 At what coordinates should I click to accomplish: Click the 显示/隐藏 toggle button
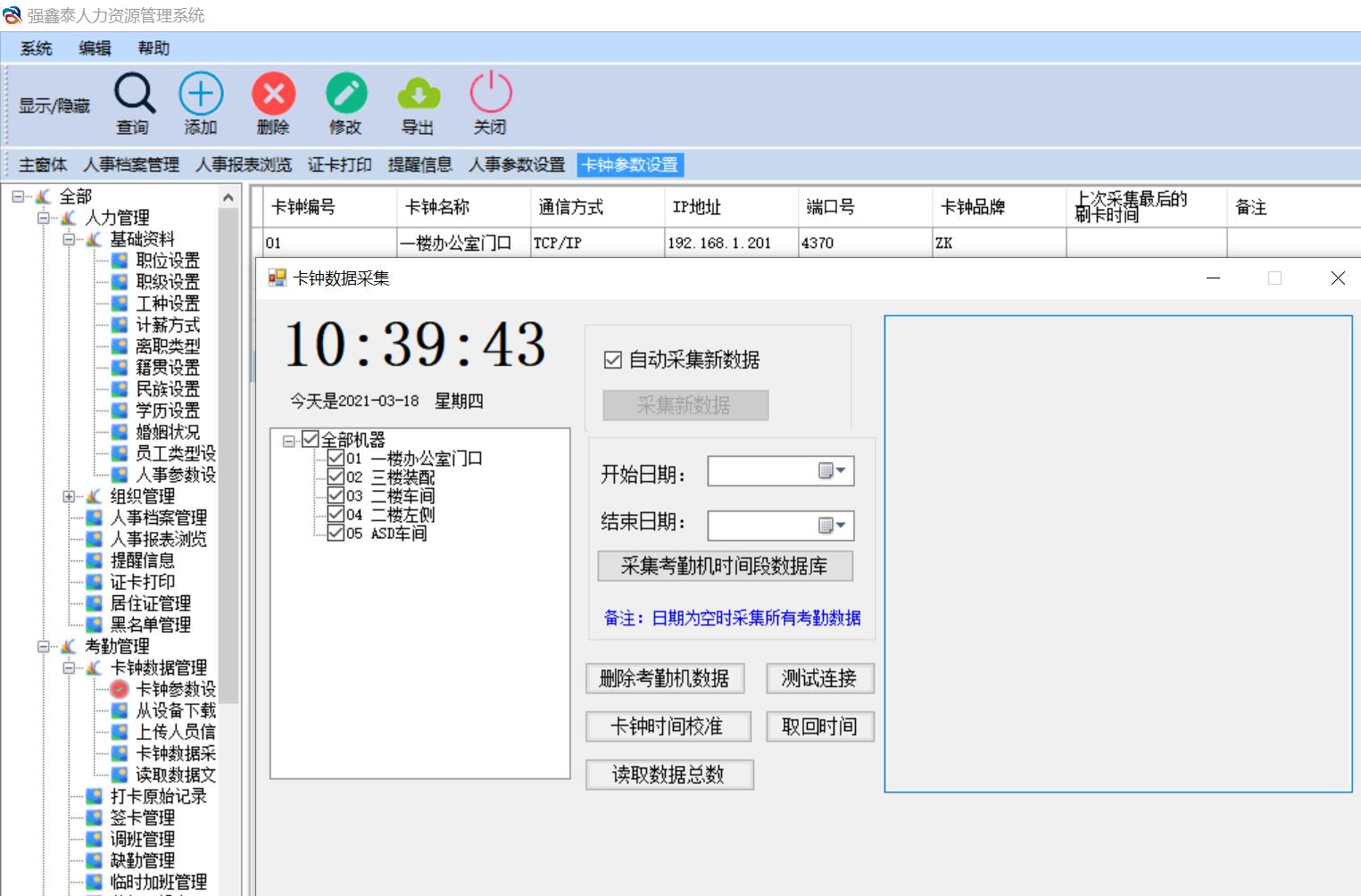pos(53,104)
